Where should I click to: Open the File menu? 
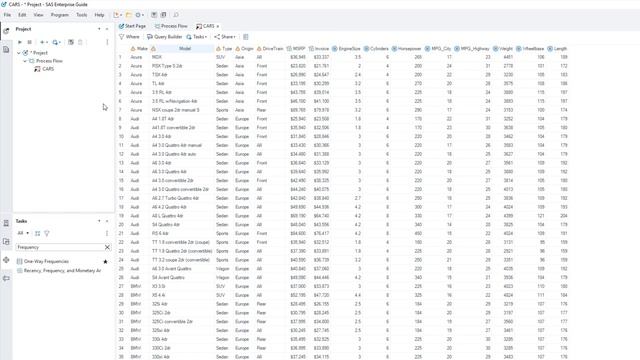[7, 15]
